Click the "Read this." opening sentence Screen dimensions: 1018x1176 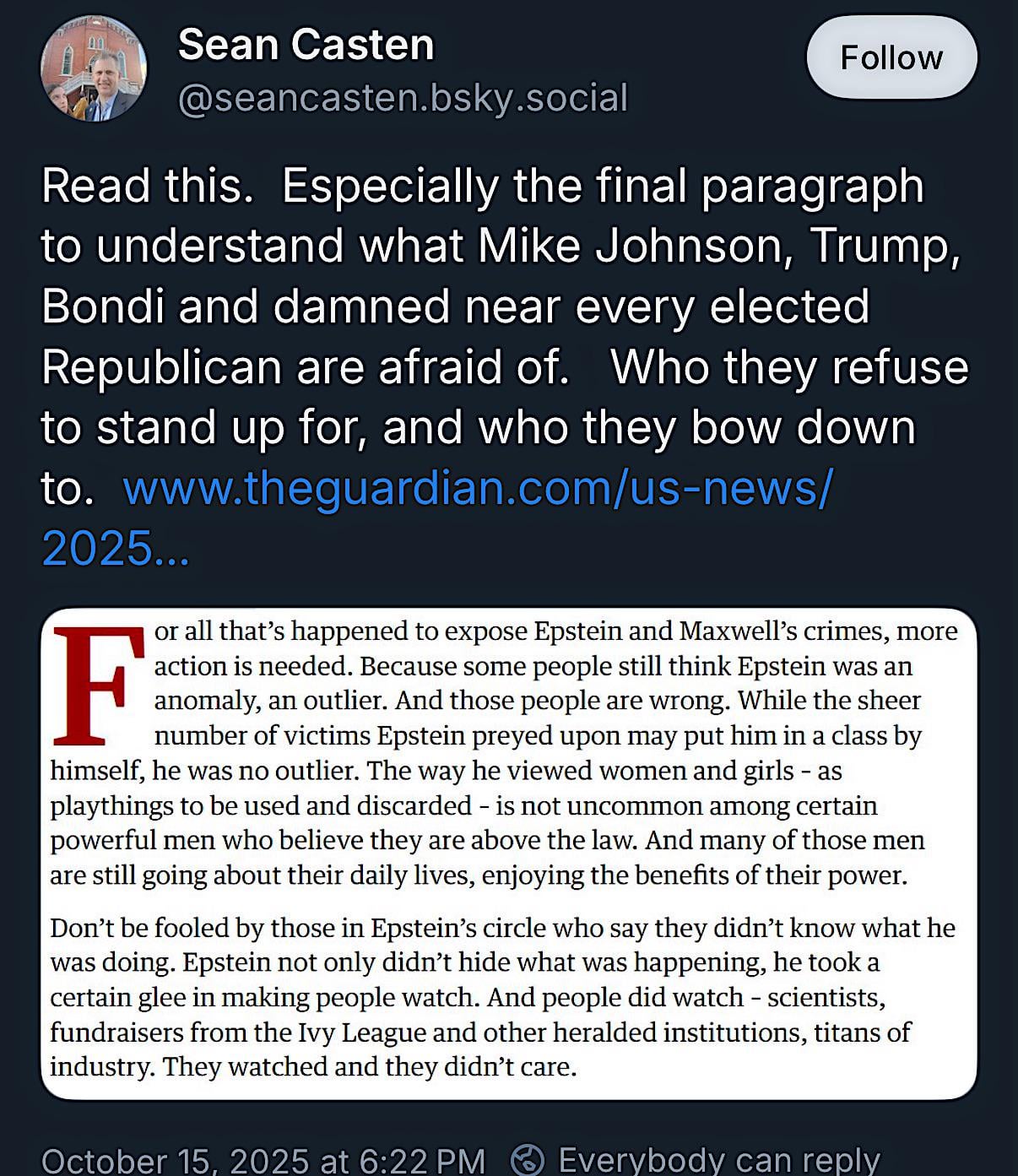(148, 186)
